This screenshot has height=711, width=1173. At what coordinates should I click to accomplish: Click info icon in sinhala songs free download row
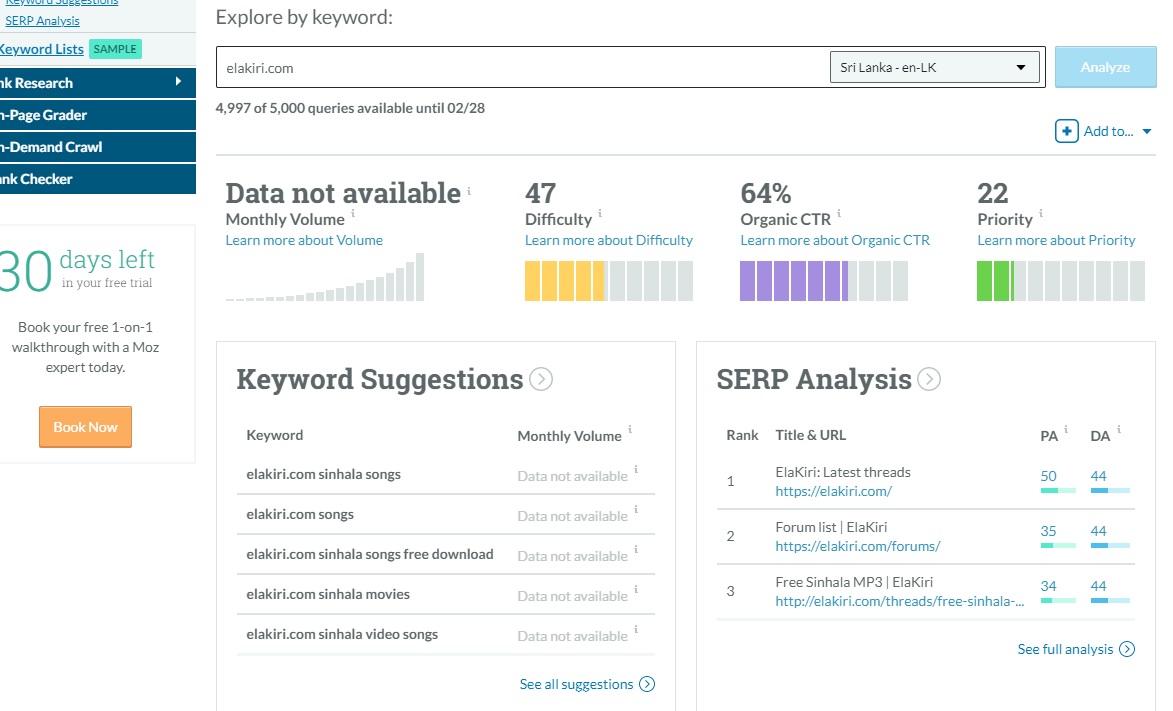point(636,549)
